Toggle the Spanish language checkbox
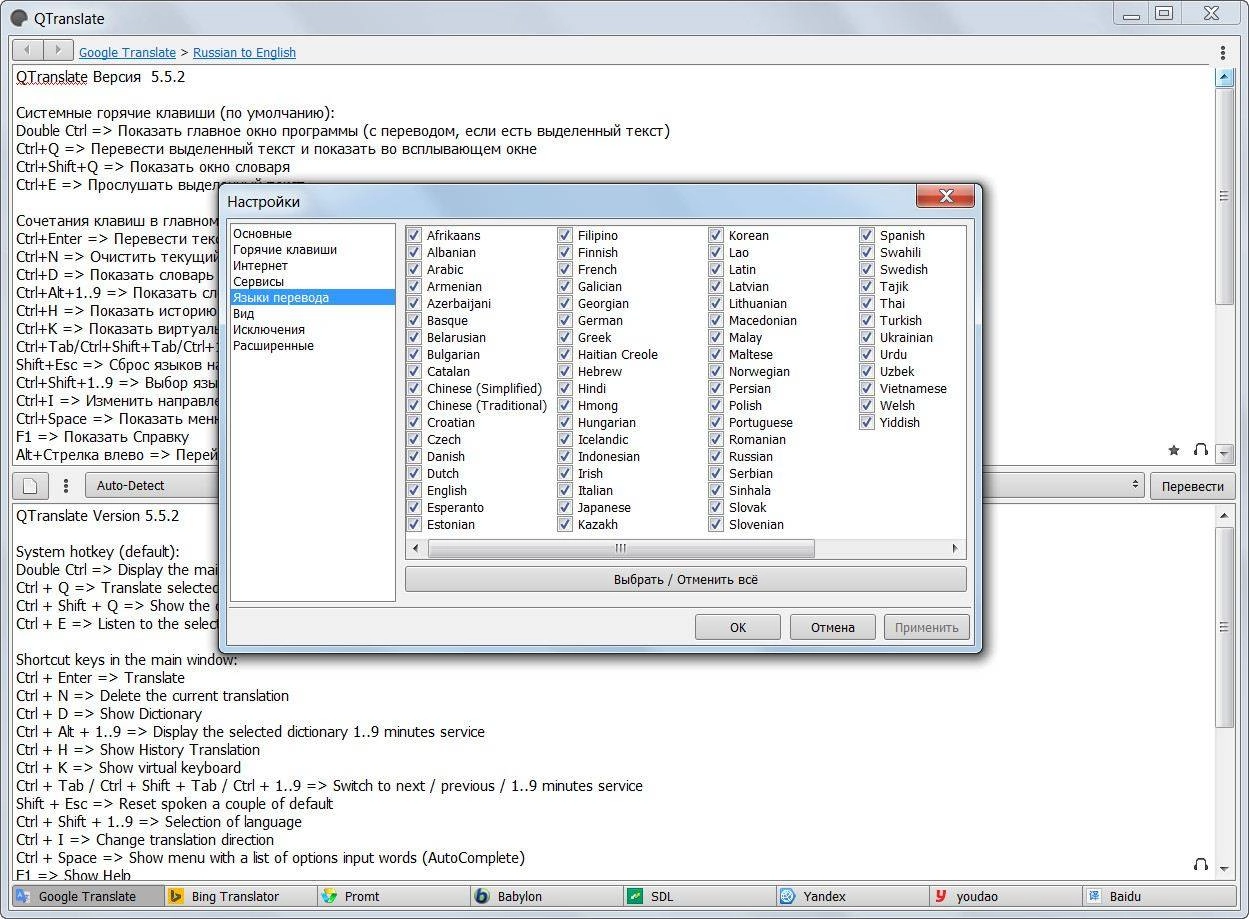 pyautogui.click(x=867, y=235)
